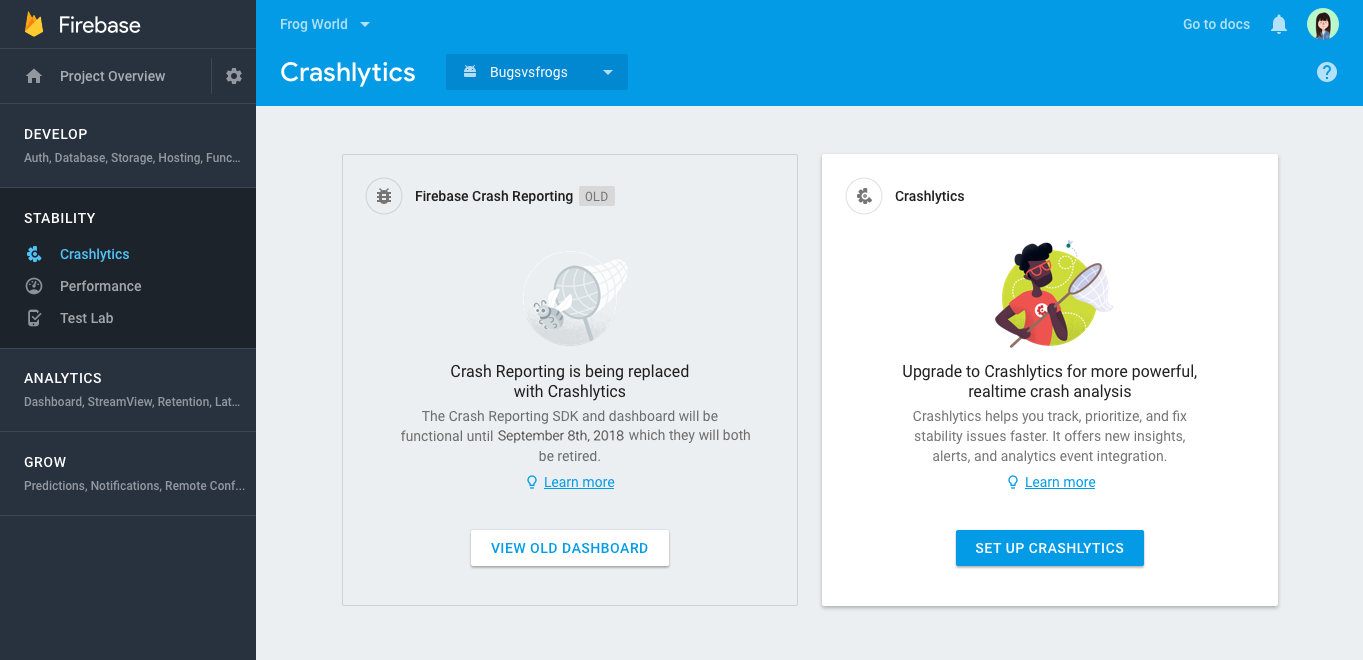Click the Crashlytics page title

348,72
